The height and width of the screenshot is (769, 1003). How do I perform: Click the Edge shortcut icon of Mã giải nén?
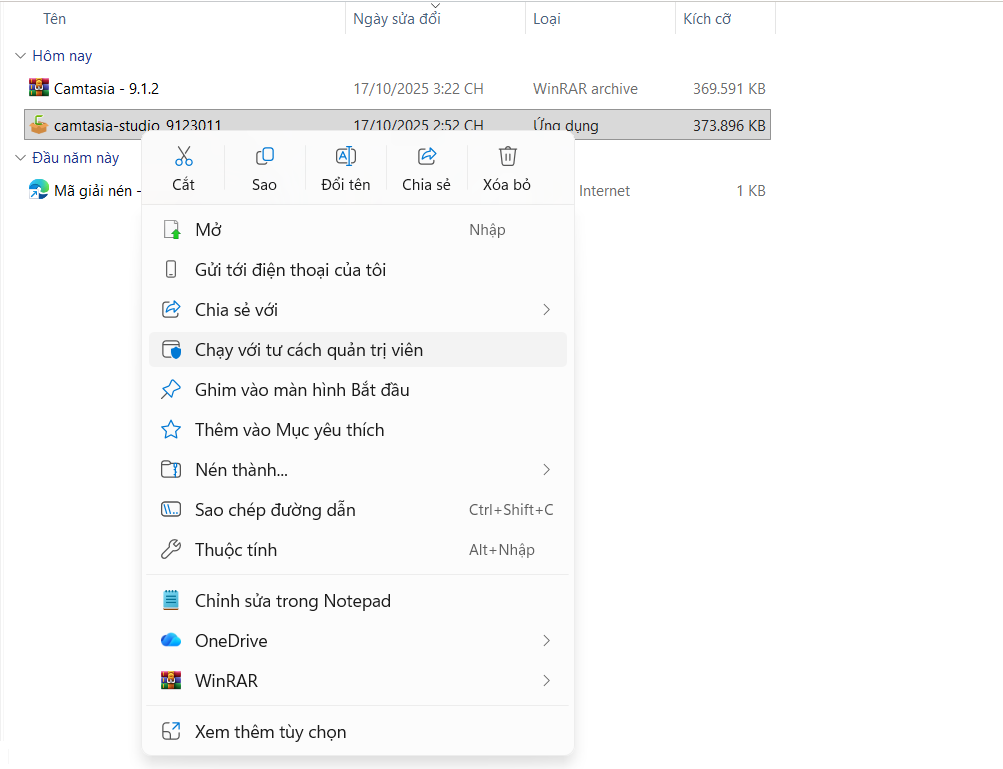(39, 190)
